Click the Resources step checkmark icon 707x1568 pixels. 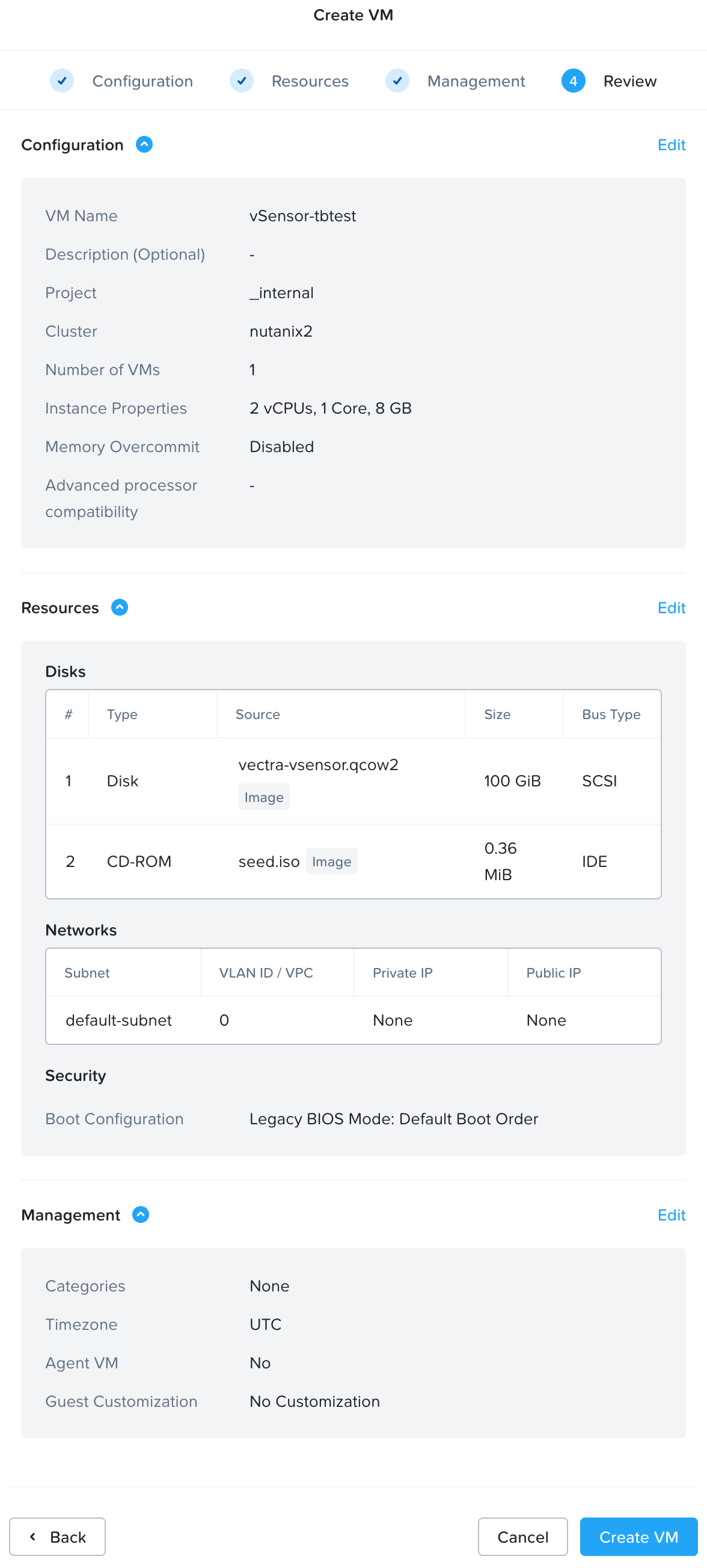click(x=242, y=81)
